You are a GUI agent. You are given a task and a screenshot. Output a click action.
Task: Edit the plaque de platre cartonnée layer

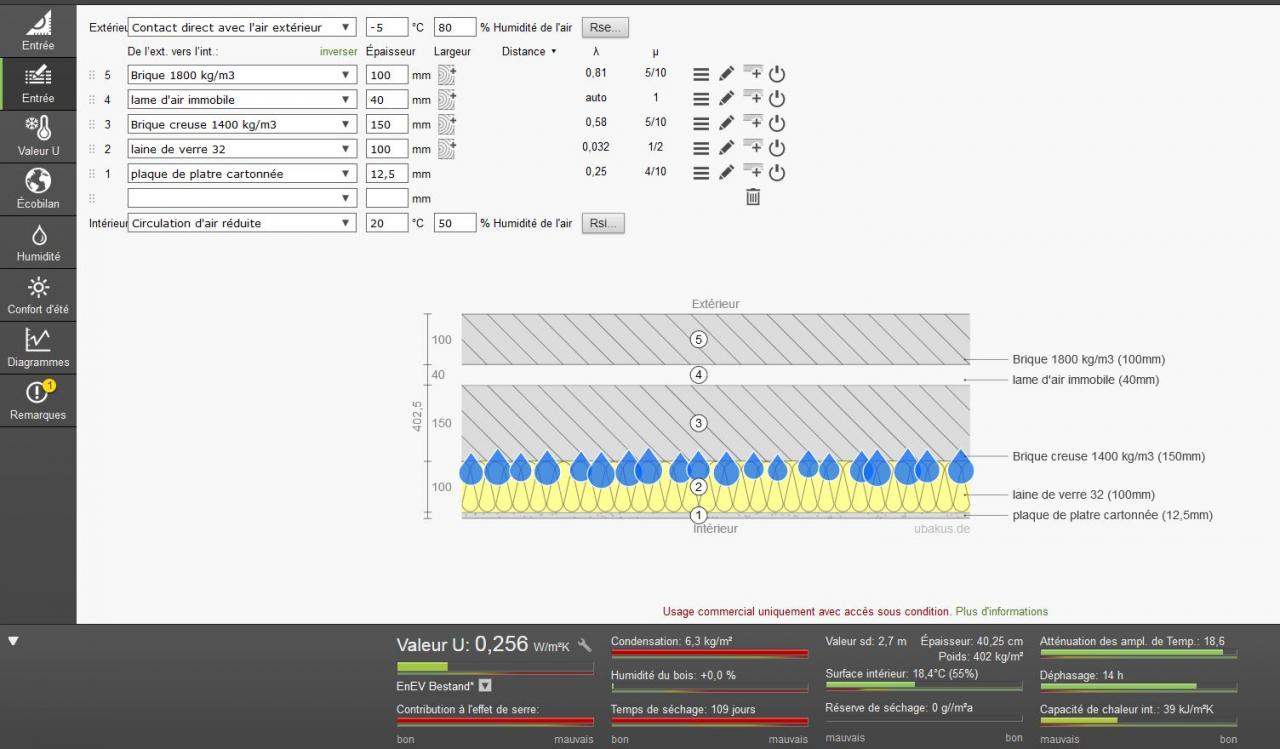point(727,172)
